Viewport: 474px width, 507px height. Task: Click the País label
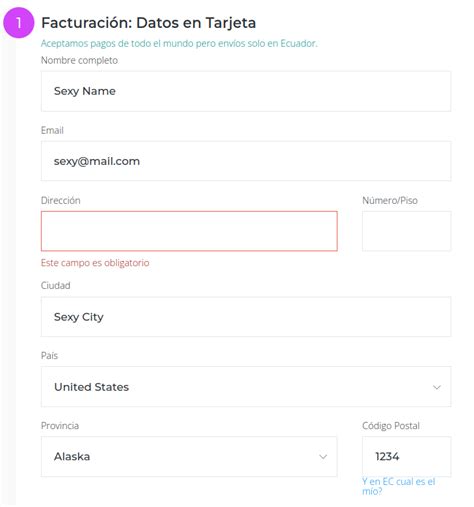pyautogui.click(x=49, y=356)
